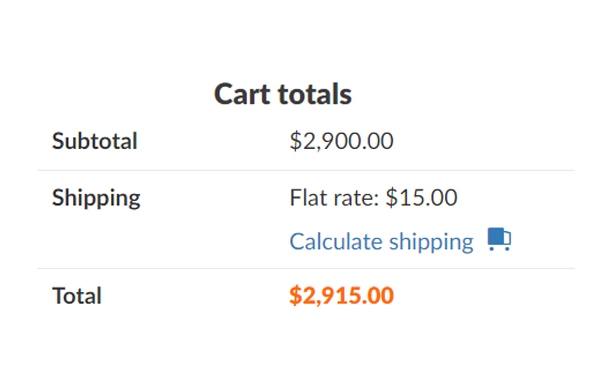Click the Subtotal label
This screenshot has height=381, width=593.
(95, 141)
